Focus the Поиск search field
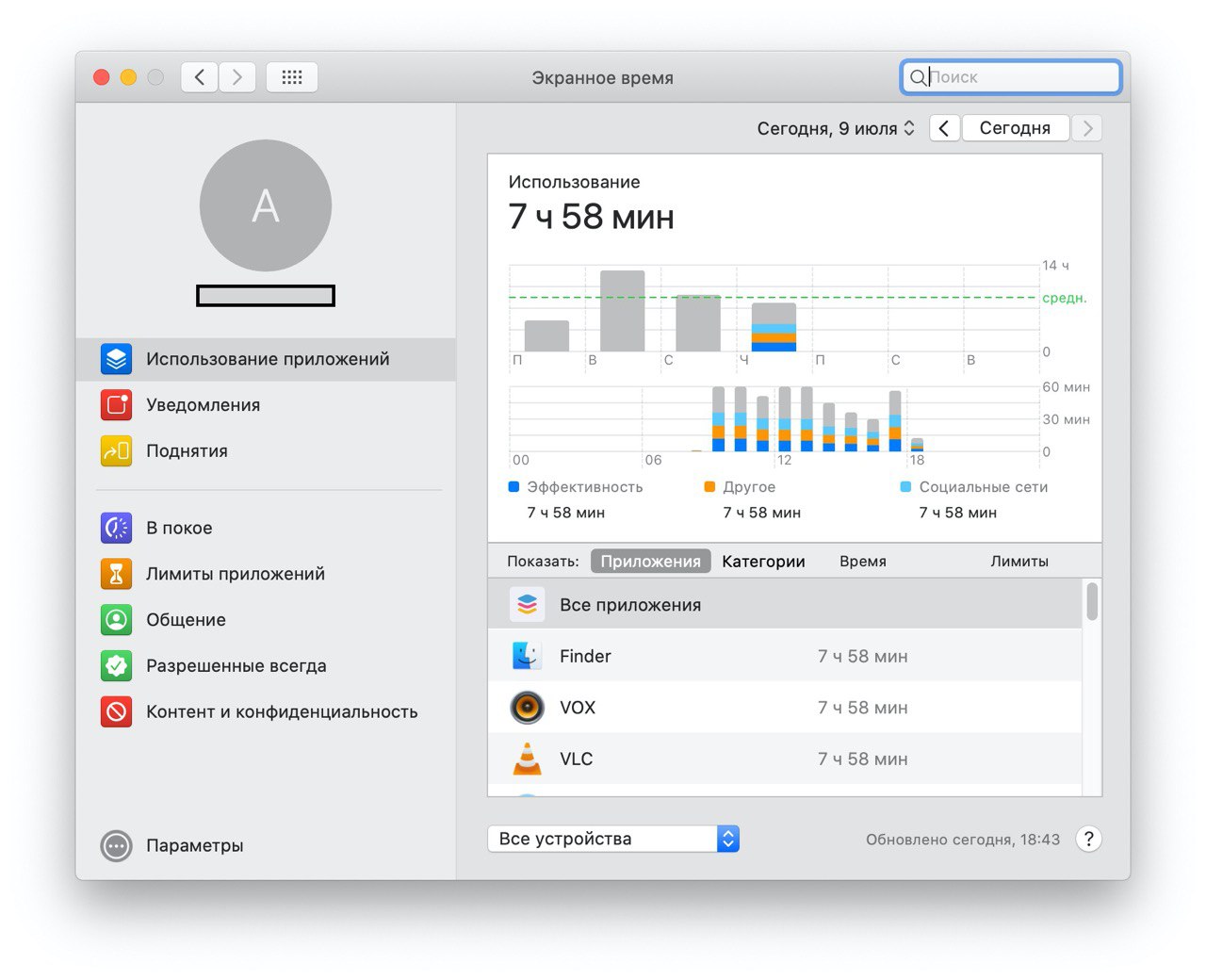Viewport: 1206px width, 980px height. [1011, 77]
